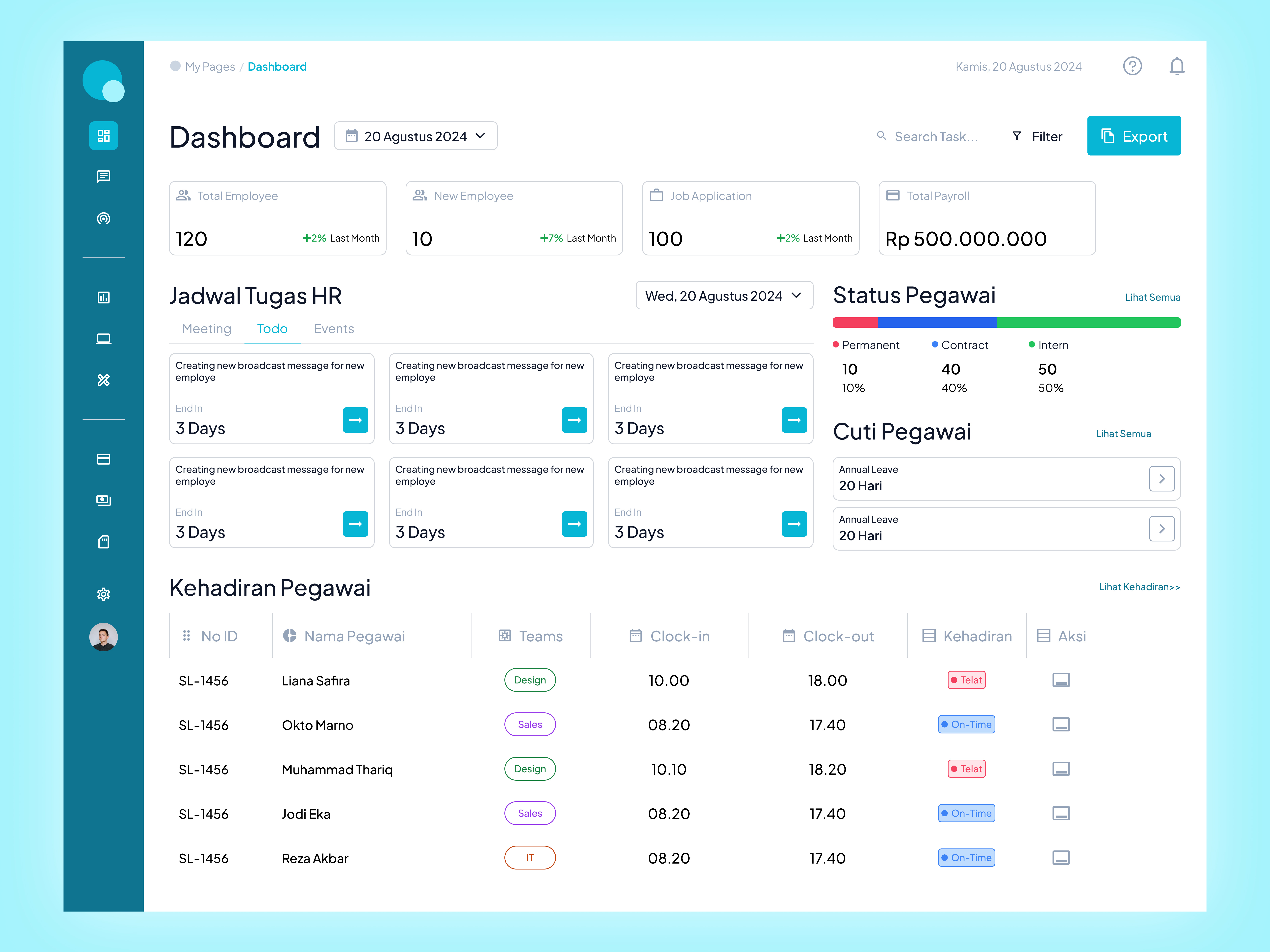Expand the first Annual Leave entry
This screenshot has width=1270, height=952.
click(1162, 479)
